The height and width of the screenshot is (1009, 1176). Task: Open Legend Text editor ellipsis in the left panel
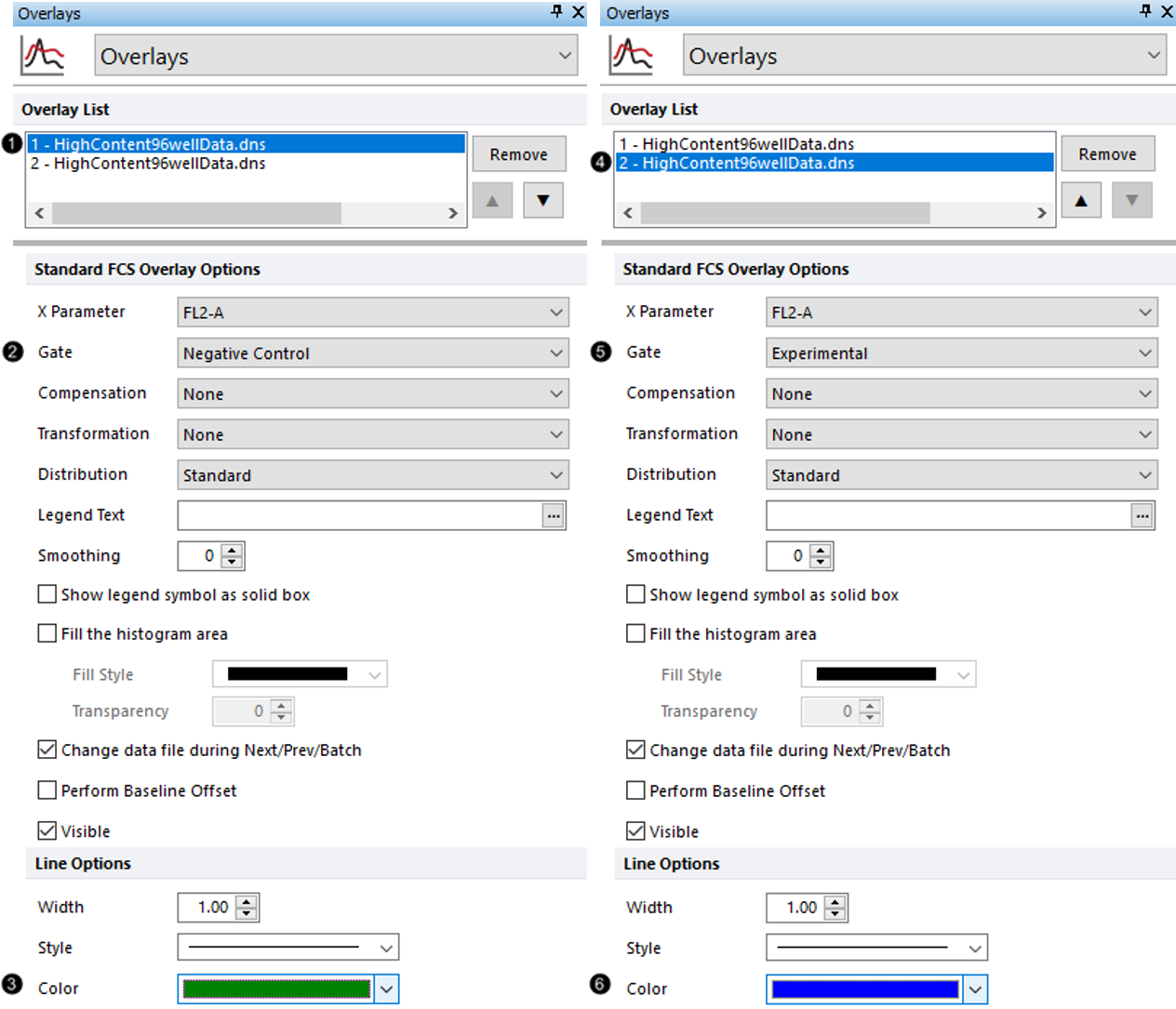coord(554,515)
